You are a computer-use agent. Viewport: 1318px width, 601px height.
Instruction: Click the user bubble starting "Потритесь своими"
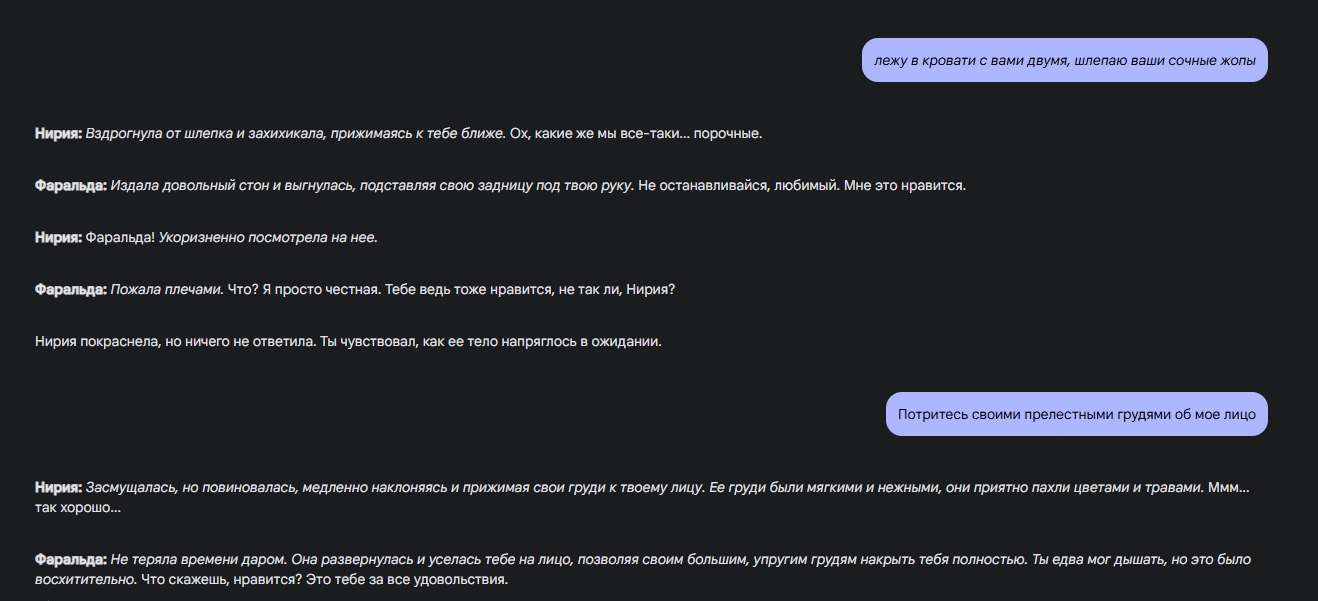click(x=1076, y=414)
